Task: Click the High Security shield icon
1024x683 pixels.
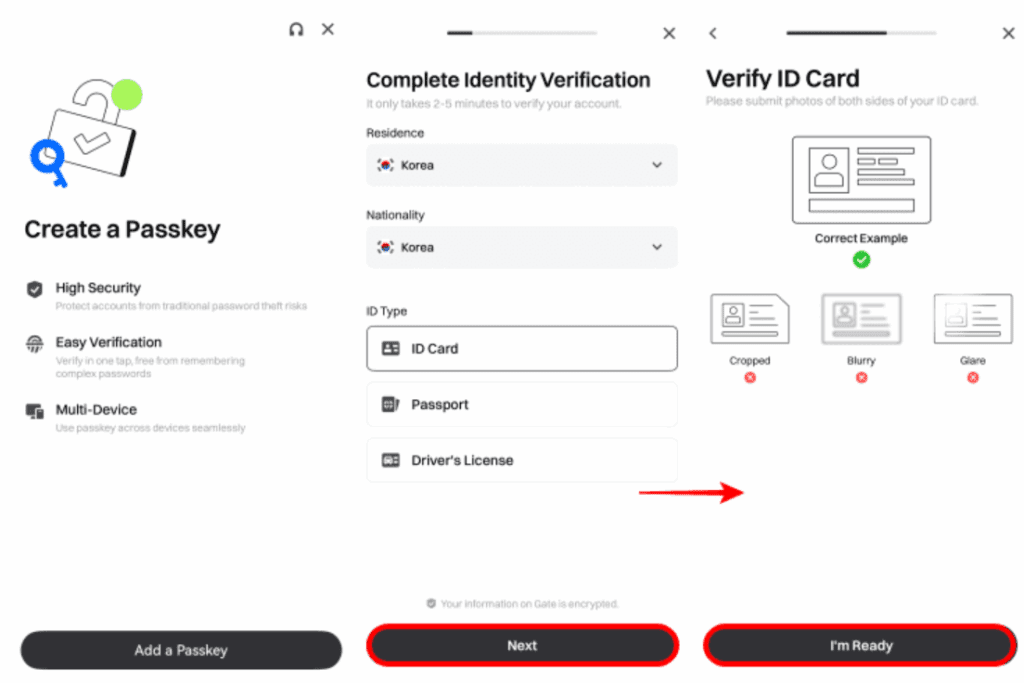Action: pos(35,289)
